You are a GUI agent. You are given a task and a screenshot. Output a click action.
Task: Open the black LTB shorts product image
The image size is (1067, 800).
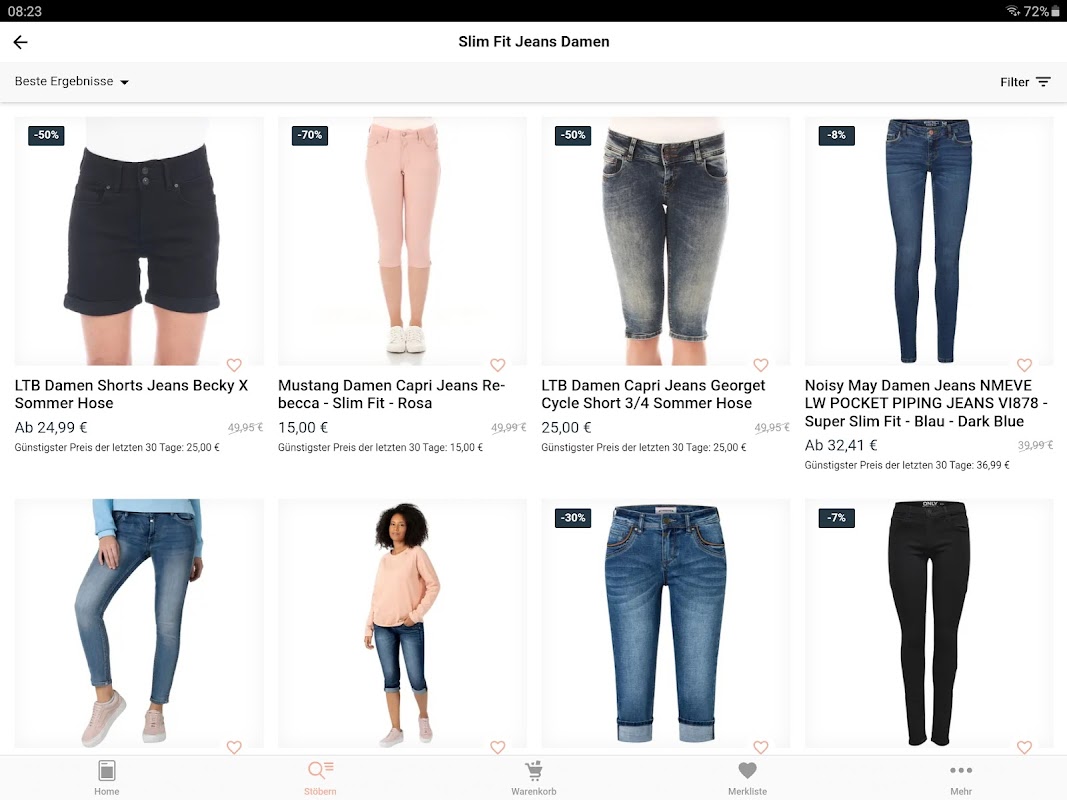[139, 241]
